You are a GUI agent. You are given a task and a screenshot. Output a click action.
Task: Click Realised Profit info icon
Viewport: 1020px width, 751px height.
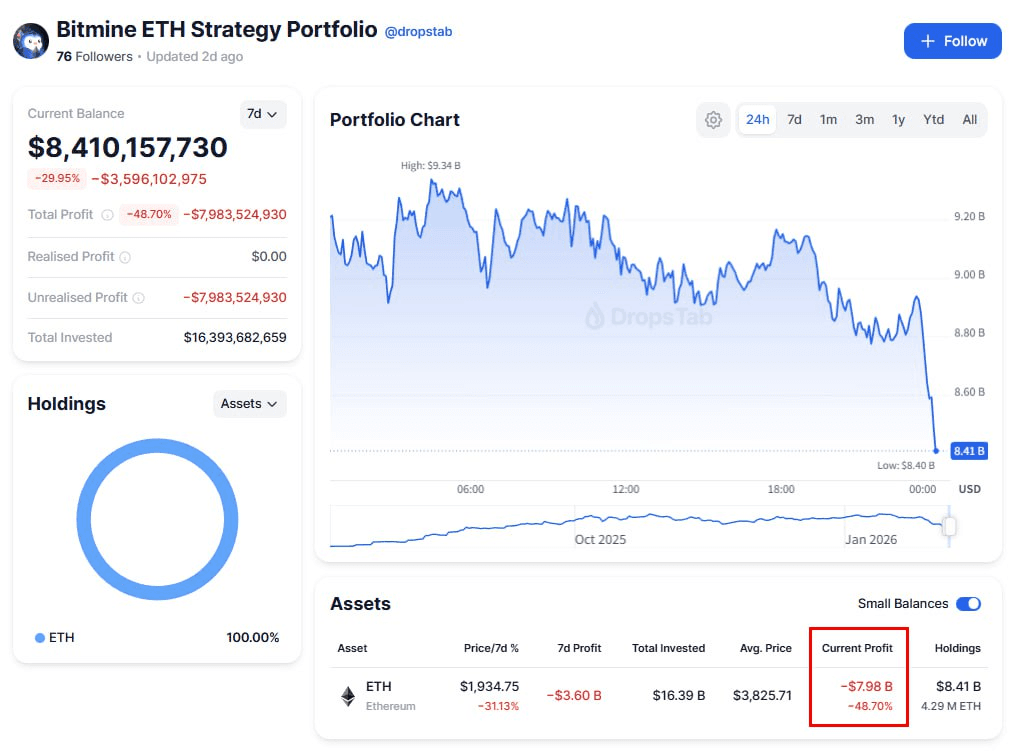click(x=125, y=257)
